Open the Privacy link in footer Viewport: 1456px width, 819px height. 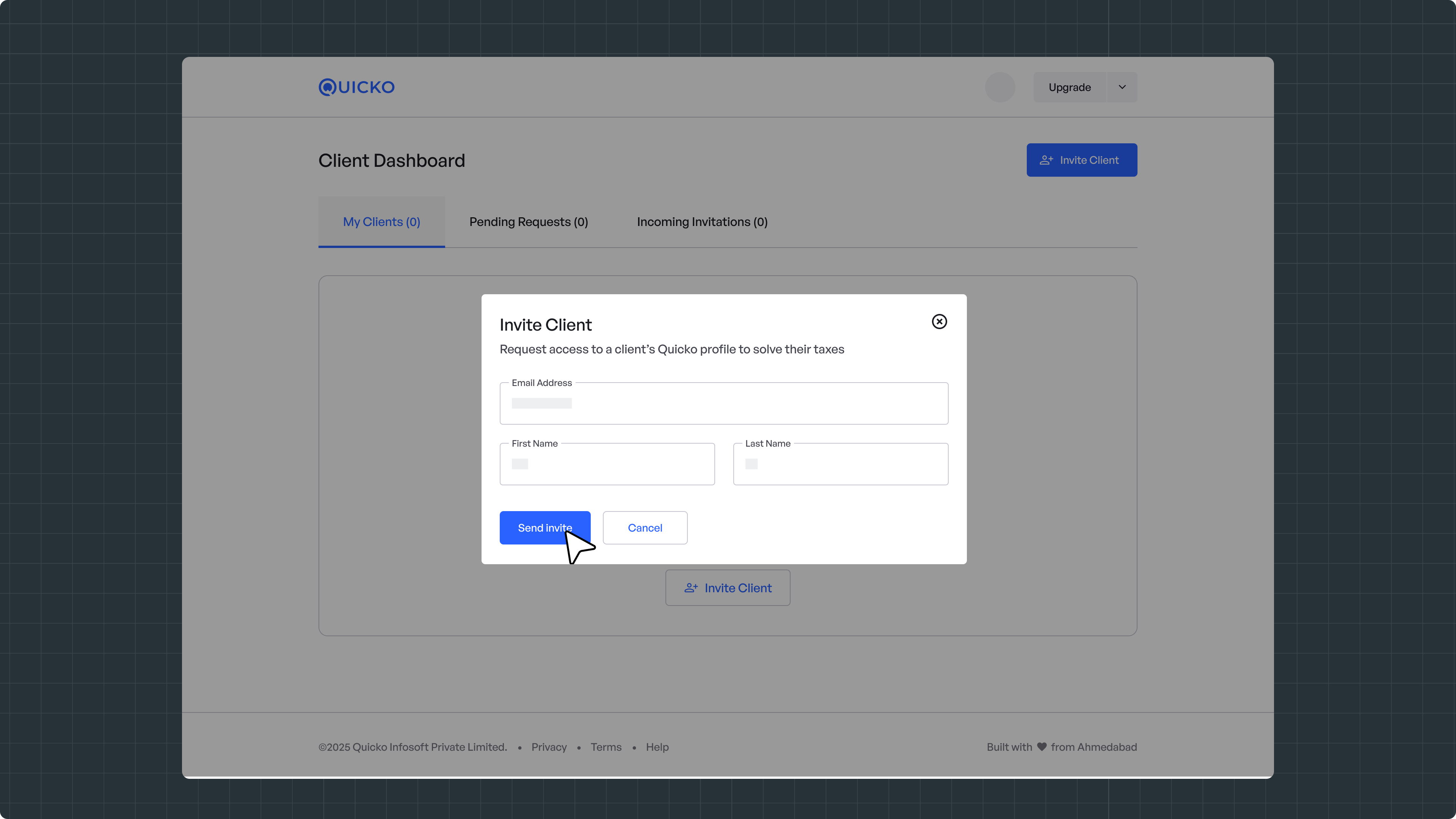coord(549,747)
